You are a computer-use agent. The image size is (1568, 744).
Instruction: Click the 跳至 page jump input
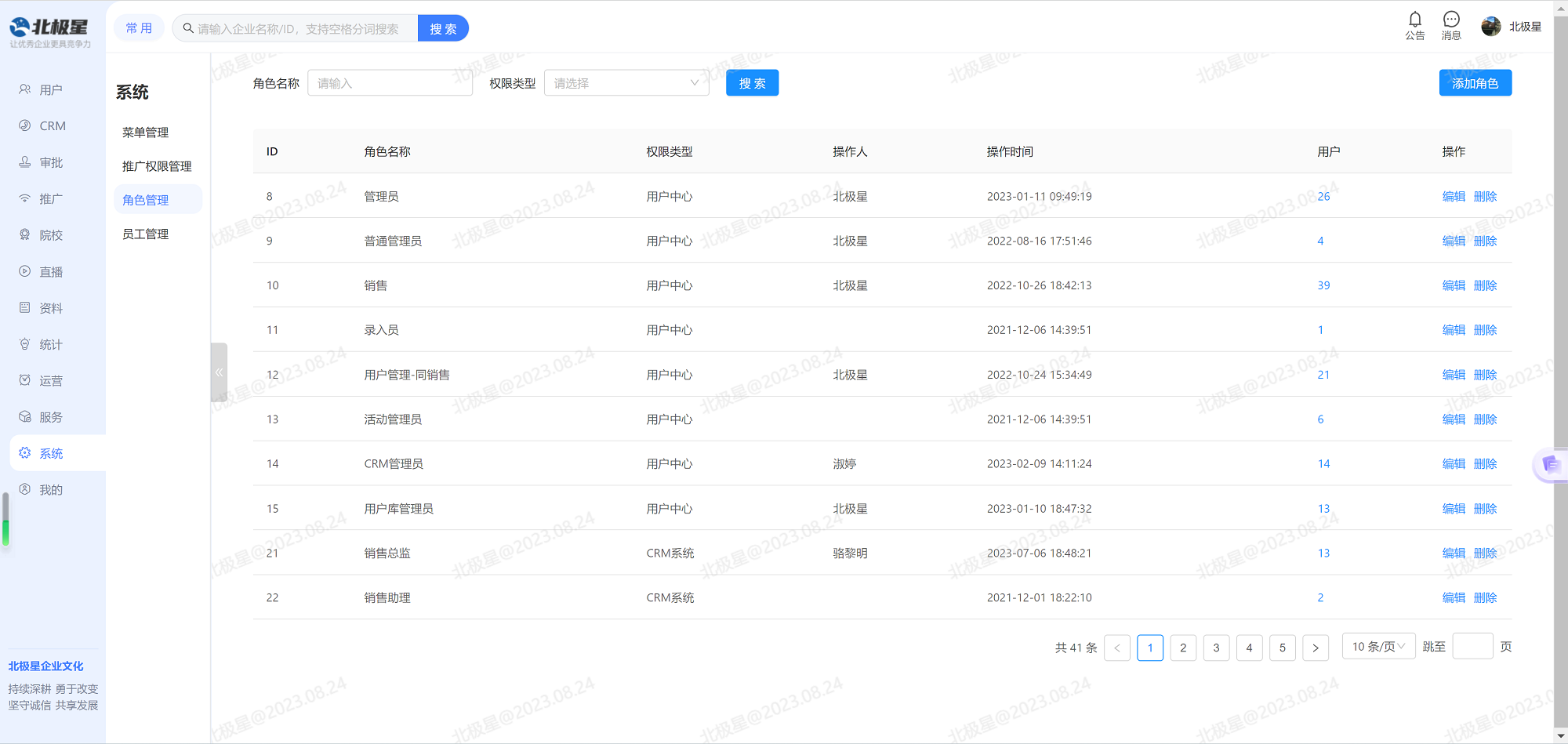1472,647
